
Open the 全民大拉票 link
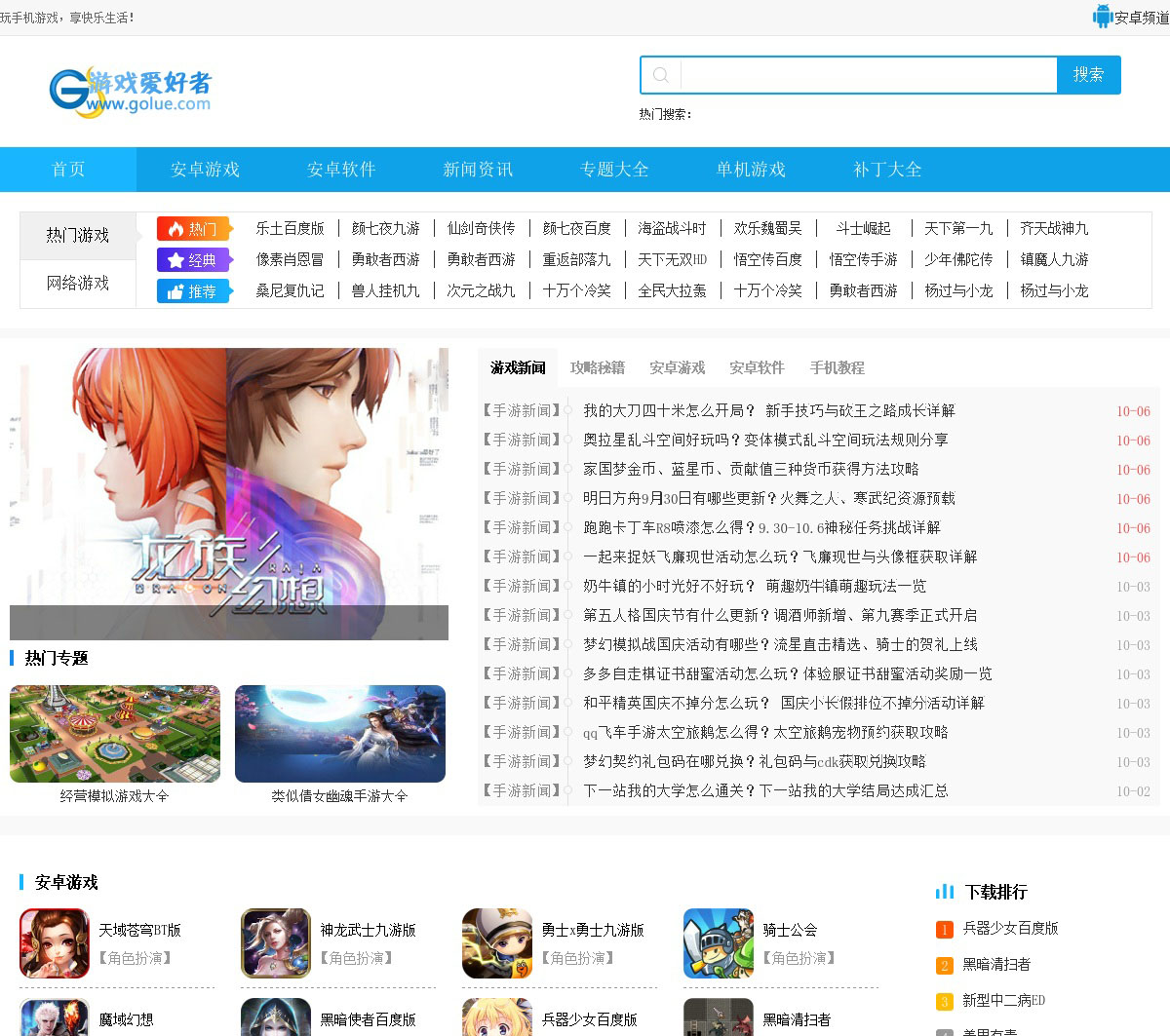click(x=672, y=290)
